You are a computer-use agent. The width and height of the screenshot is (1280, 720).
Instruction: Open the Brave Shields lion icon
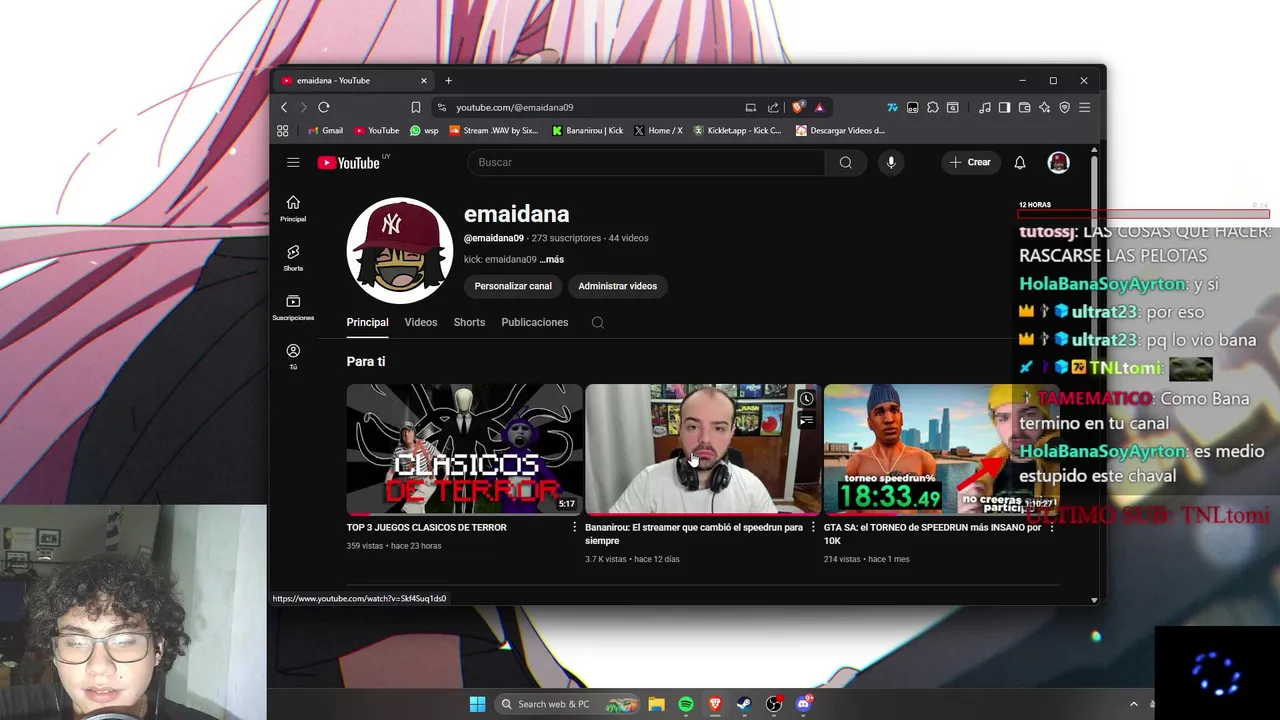tap(798, 107)
